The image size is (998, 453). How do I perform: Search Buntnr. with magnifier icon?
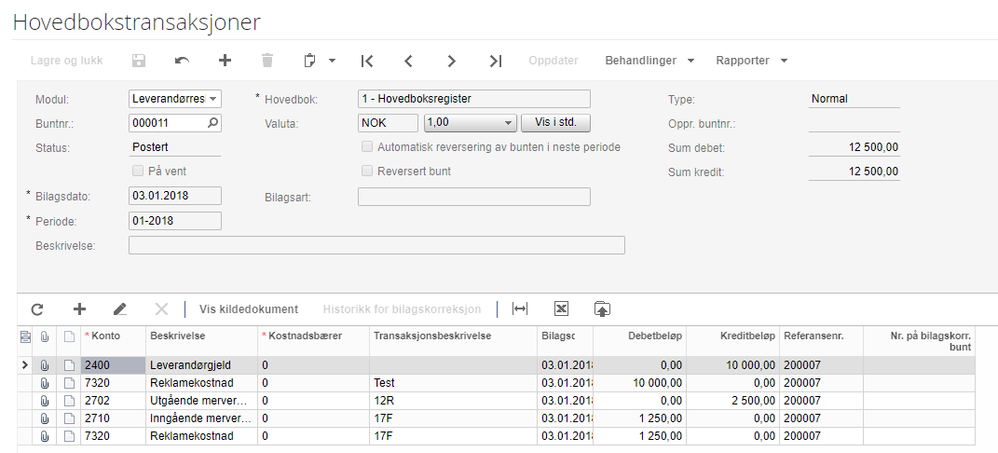(212, 123)
